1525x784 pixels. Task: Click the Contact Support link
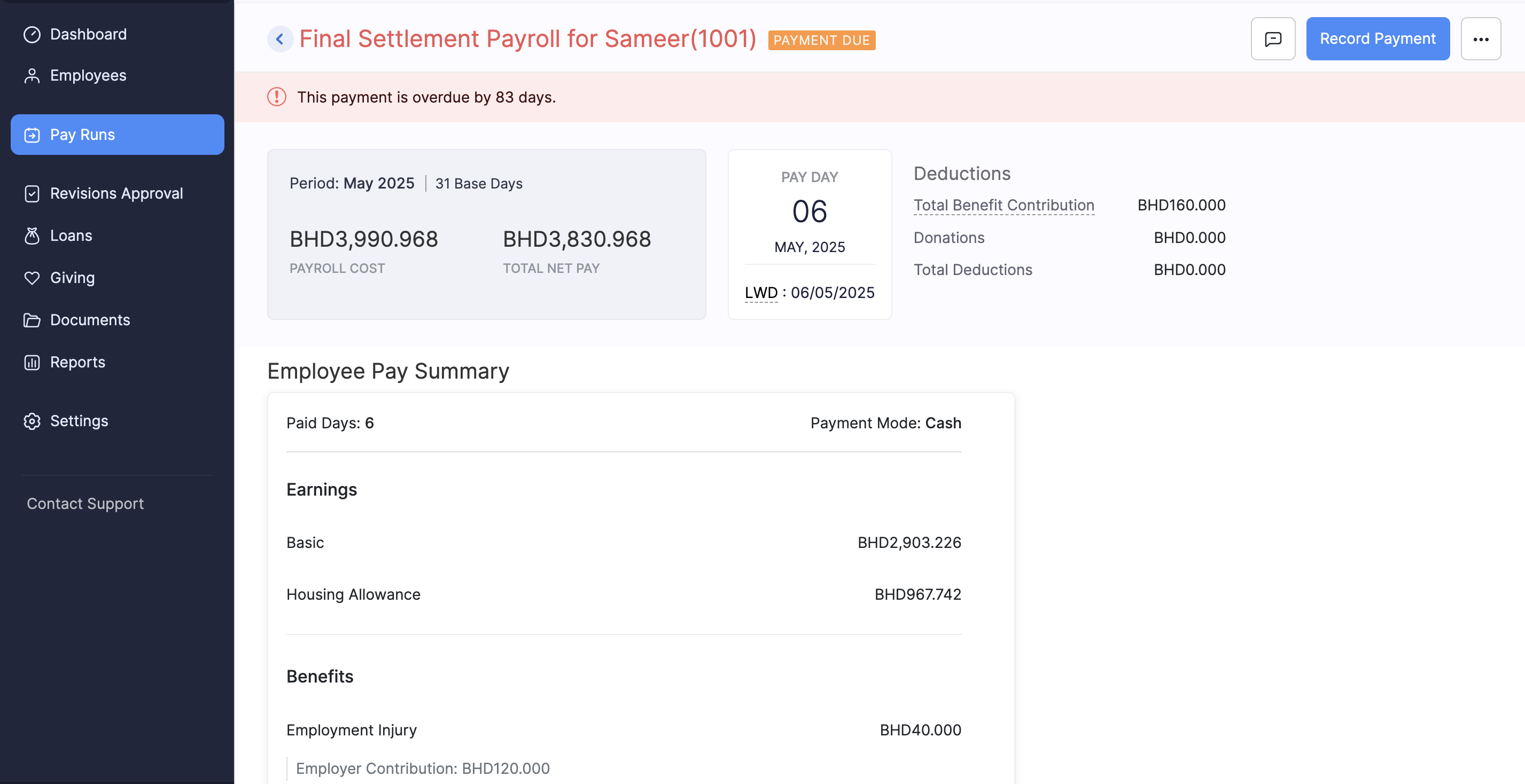point(85,504)
